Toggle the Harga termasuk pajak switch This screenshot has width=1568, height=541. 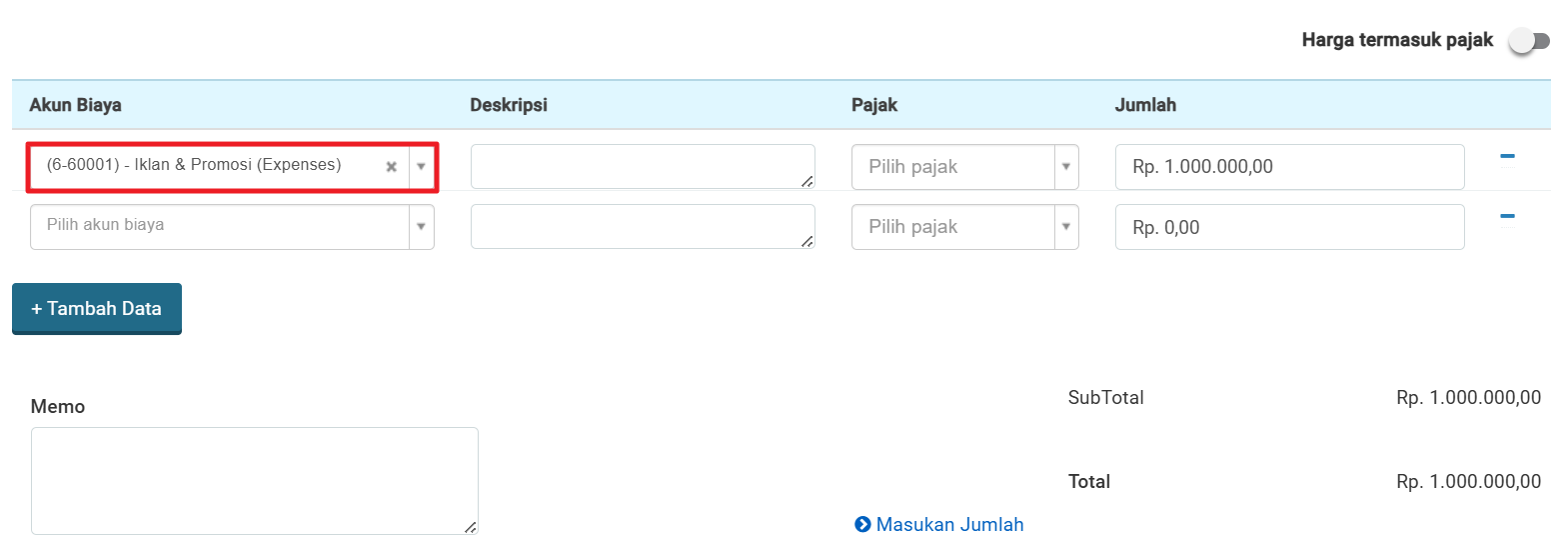[1529, 41]
